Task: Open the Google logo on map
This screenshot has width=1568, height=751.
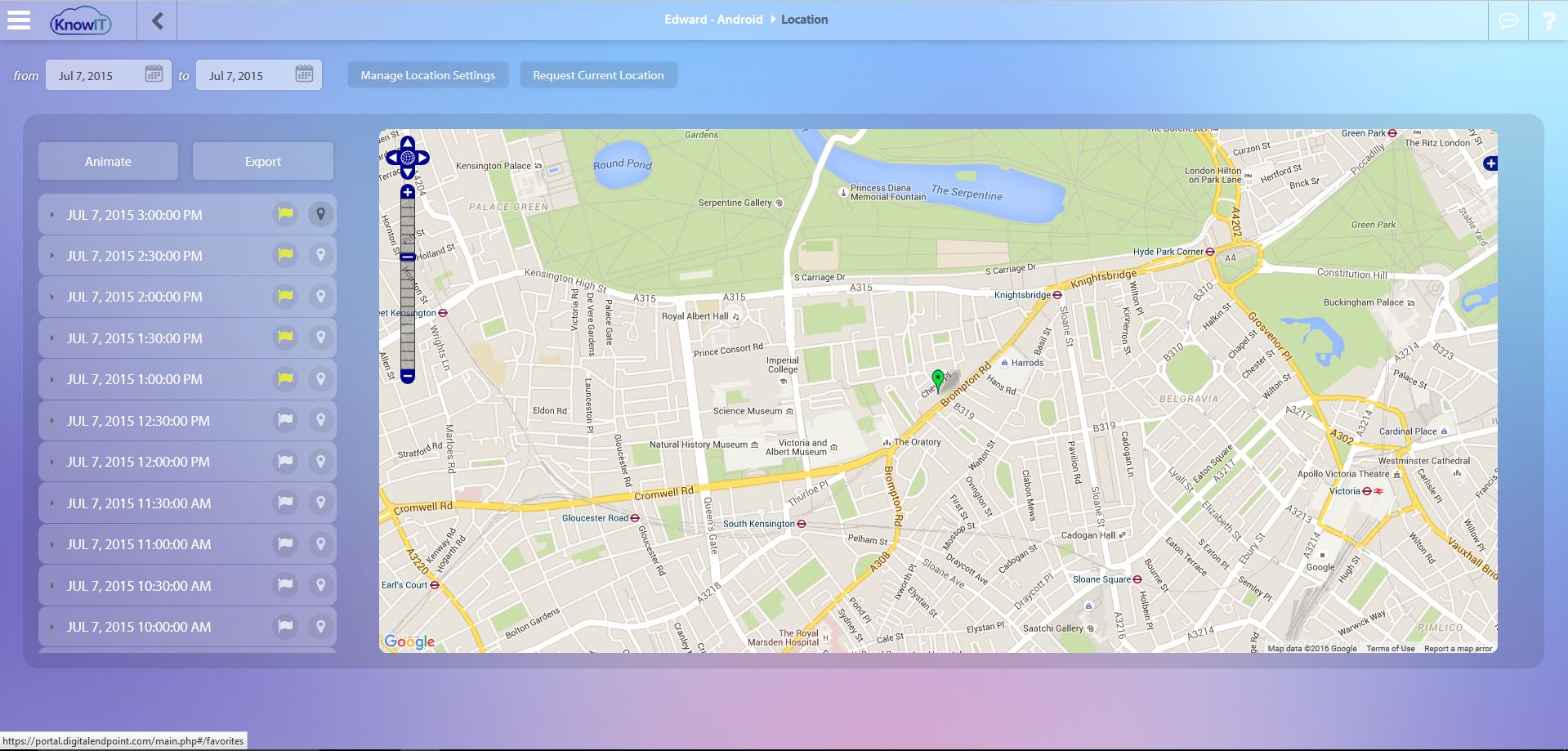Action: pos(409,641)
